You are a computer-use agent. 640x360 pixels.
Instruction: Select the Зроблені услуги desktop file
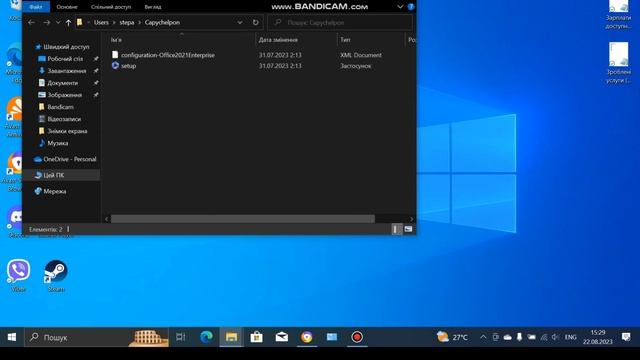[618, 63]
